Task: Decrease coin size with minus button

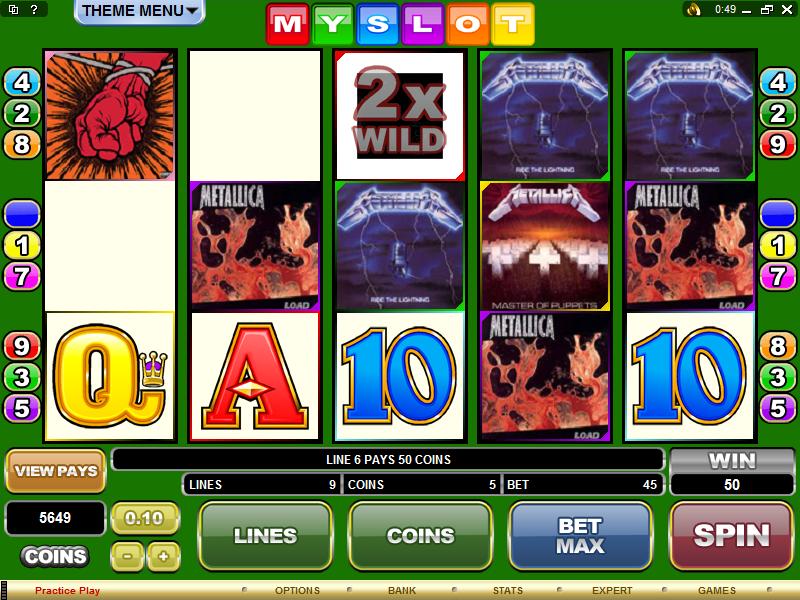Action: [x=127, y=556]
